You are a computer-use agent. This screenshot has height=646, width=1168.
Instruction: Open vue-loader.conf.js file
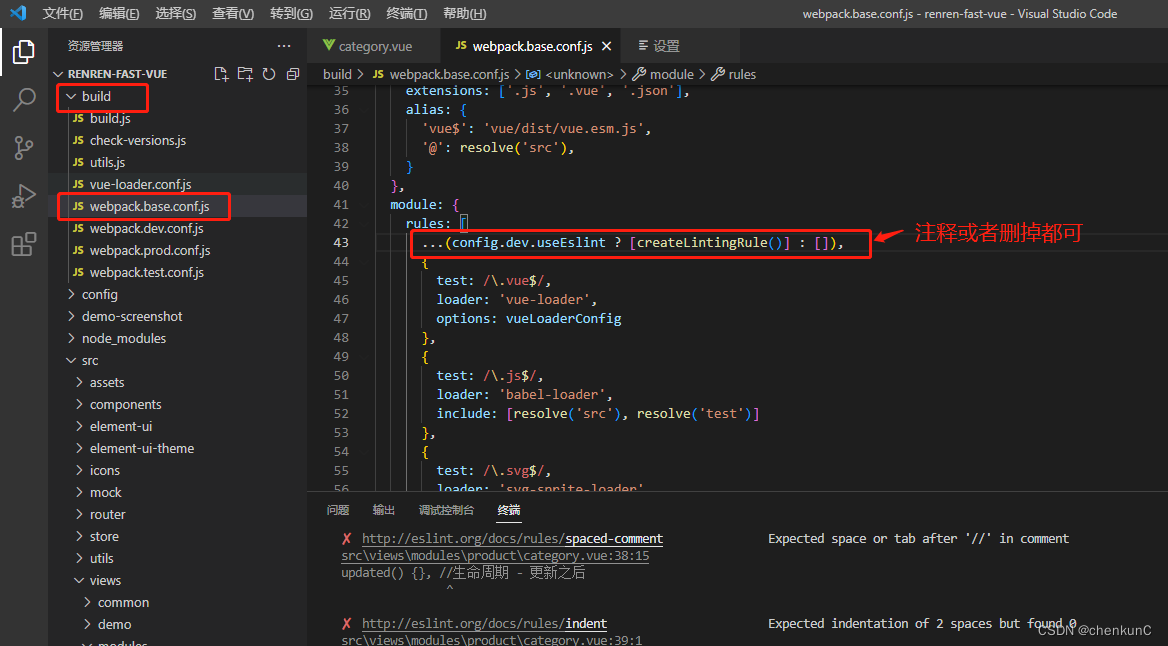[x=177, y=184]
